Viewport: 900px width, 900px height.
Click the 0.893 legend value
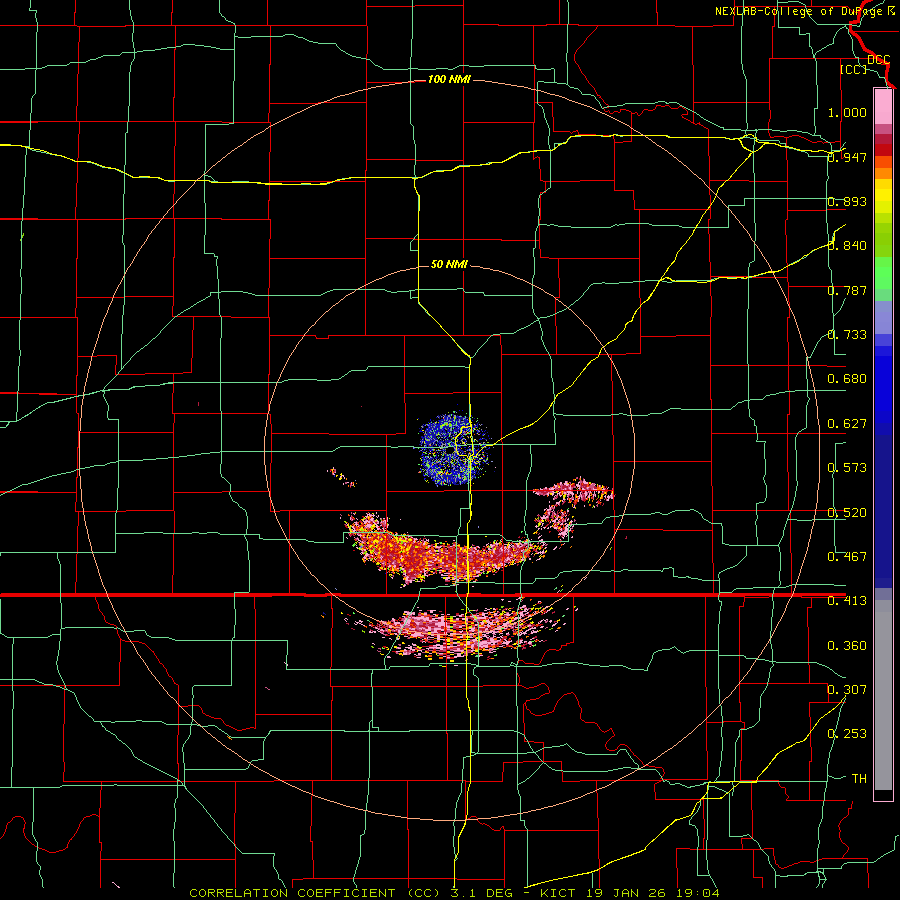point(847,201)
